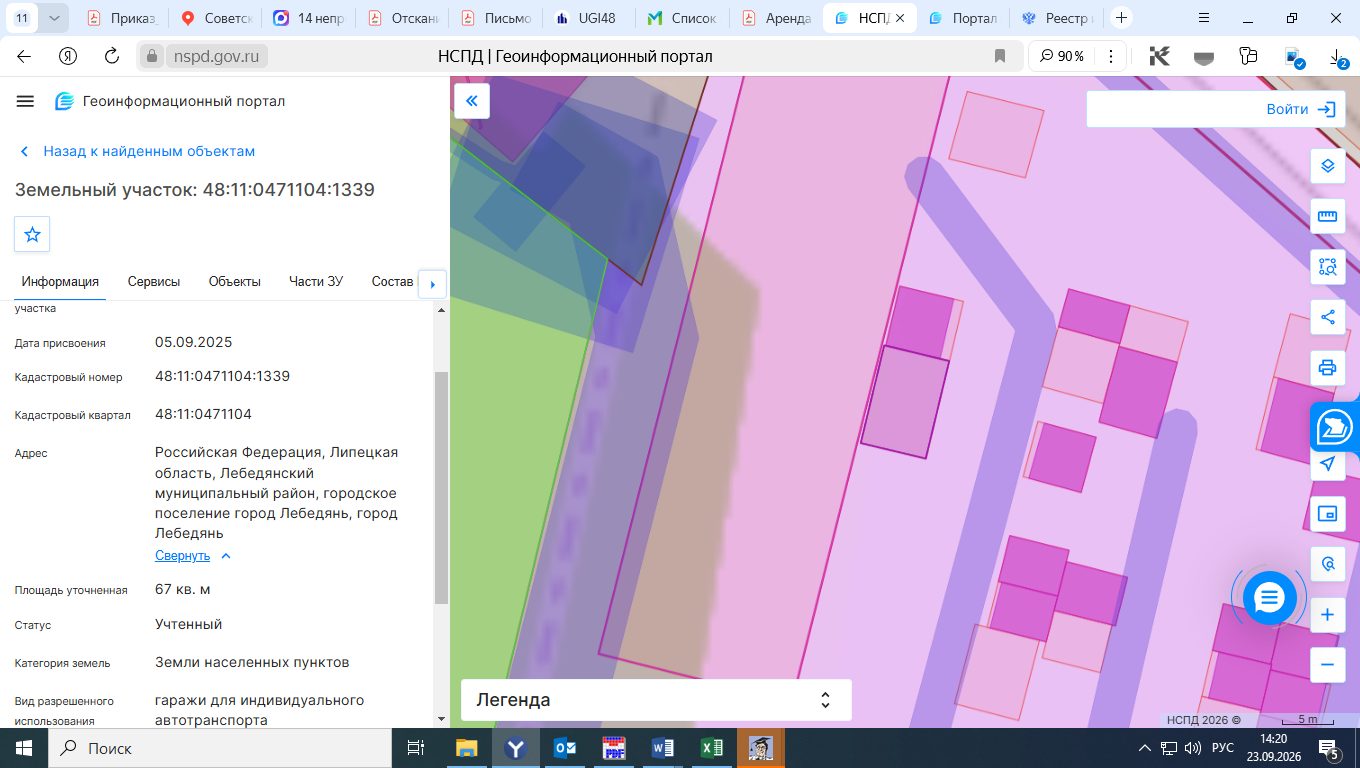The image size is (1360, 768).
Task: Show more panel tabs with right arrow
Action: [432, 284]
